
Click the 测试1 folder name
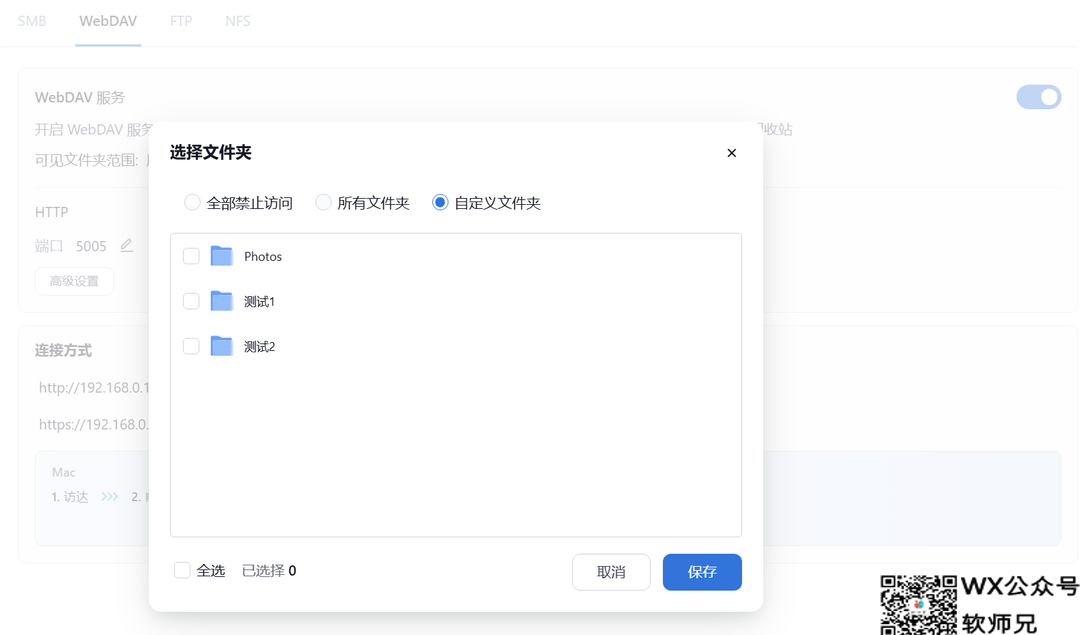(260, 302)
